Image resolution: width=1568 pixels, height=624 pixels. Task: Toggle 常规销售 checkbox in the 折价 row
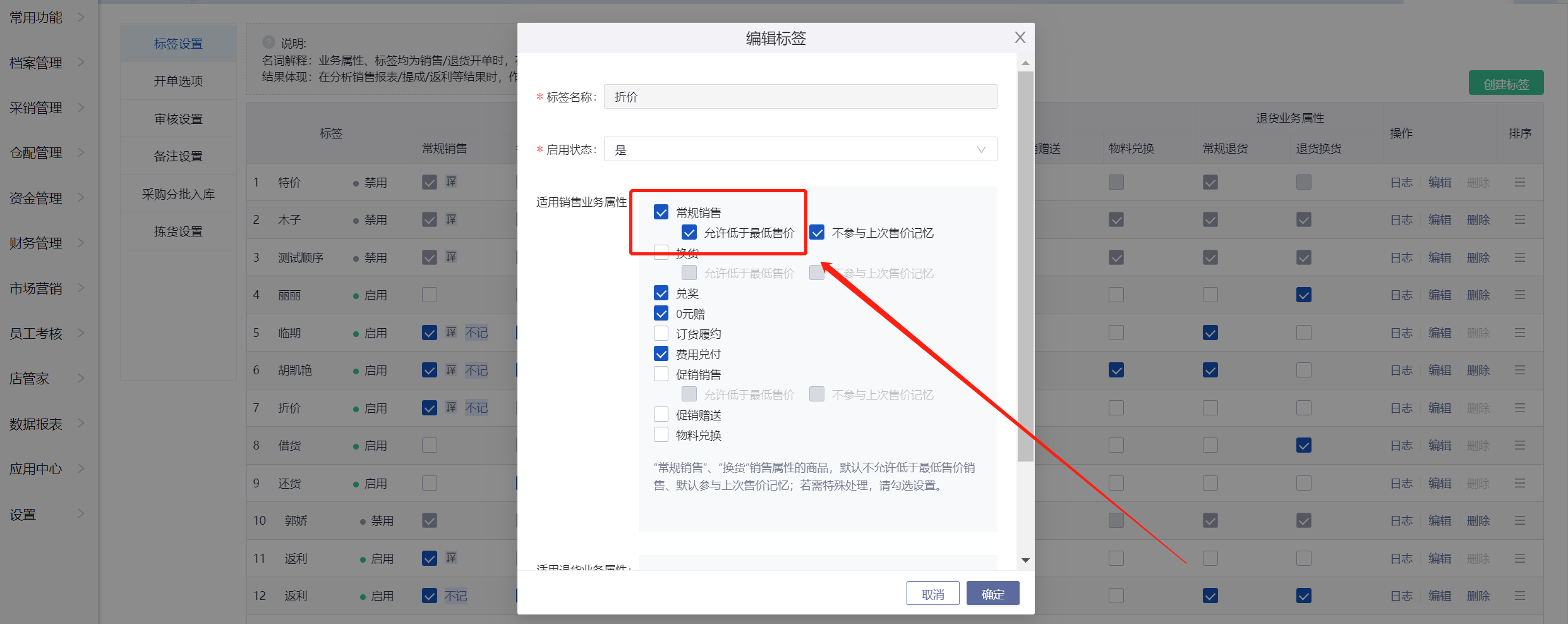[429, 408]
